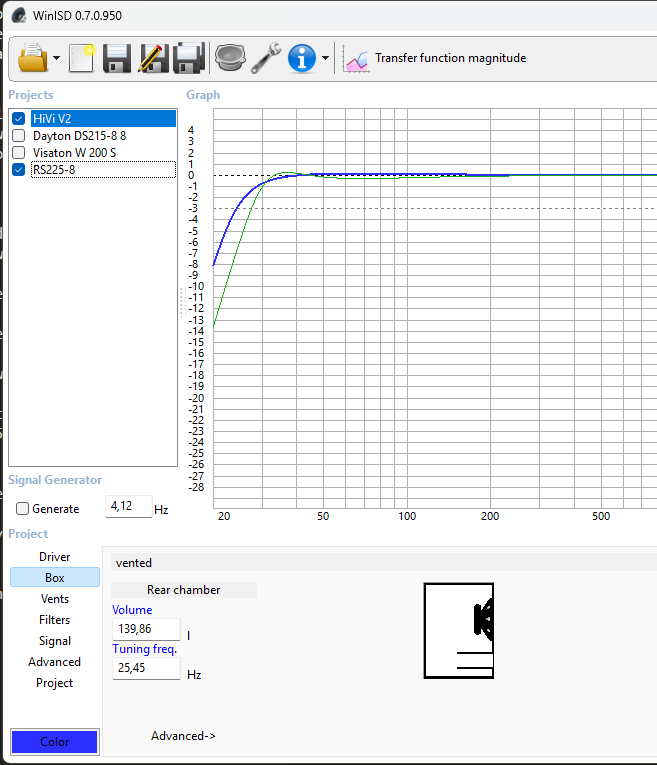Screen dimensions: 657x765
Task: Expand the open-folder dropdown arrow
Action: pos(57,58)
